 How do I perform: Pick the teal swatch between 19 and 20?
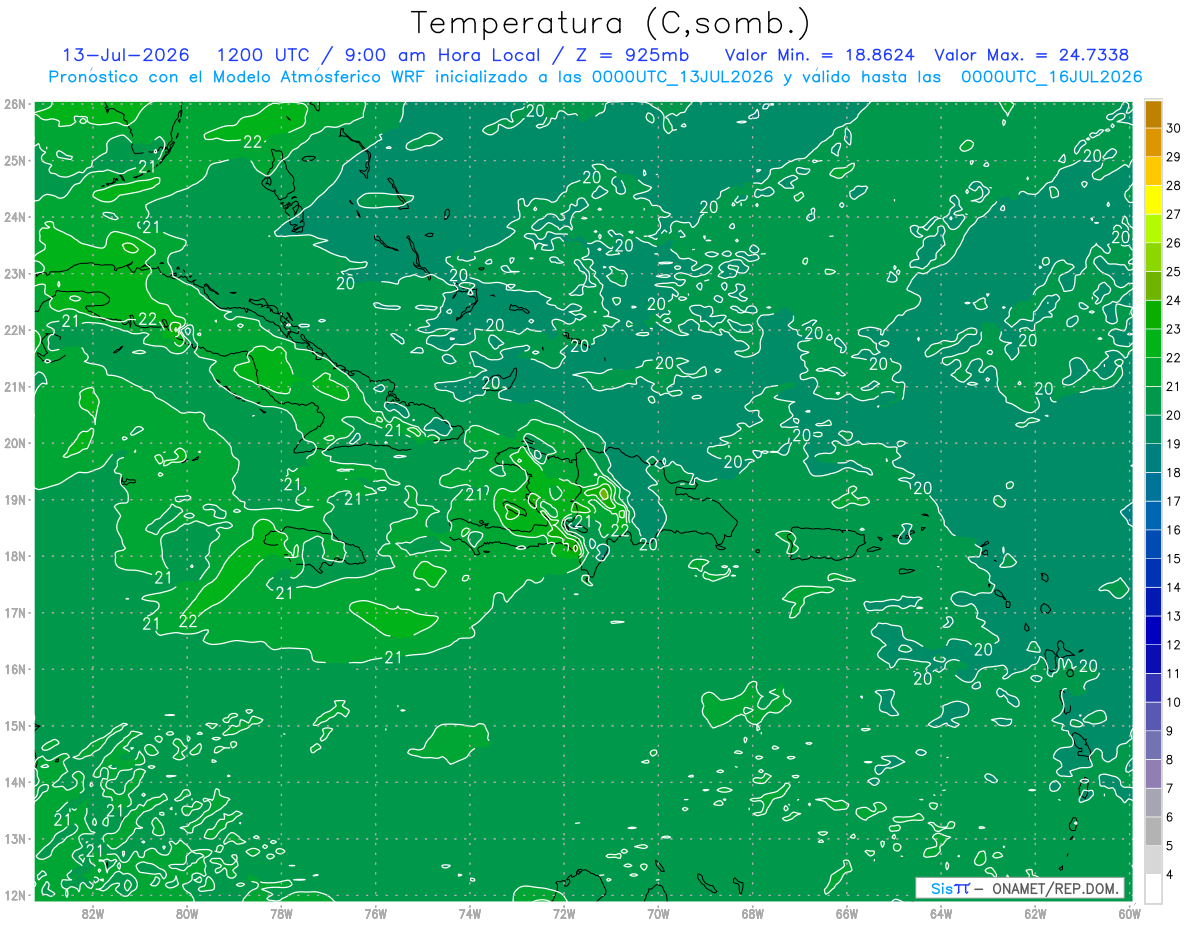(x=1153, y=431)
